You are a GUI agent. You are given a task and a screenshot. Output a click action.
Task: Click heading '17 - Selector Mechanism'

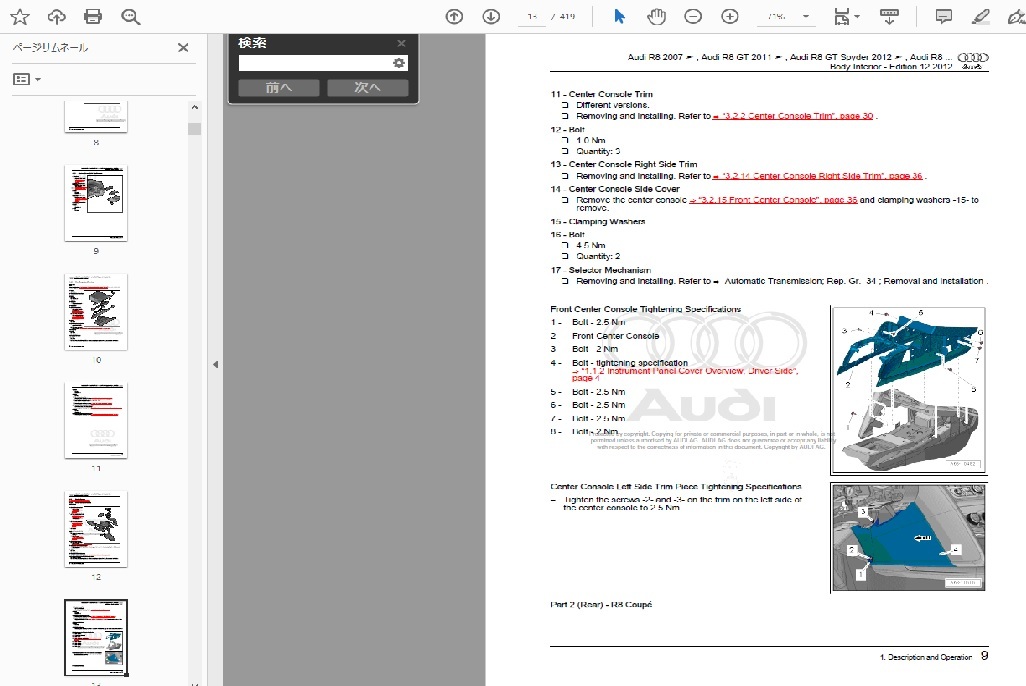coord(601,270)
